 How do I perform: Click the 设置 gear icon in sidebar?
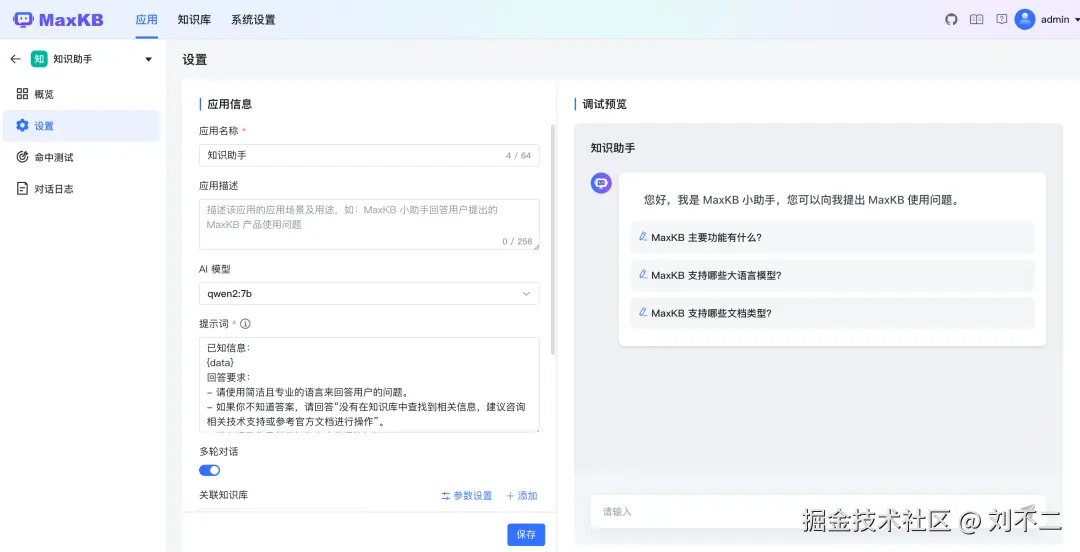coord(22,125)
